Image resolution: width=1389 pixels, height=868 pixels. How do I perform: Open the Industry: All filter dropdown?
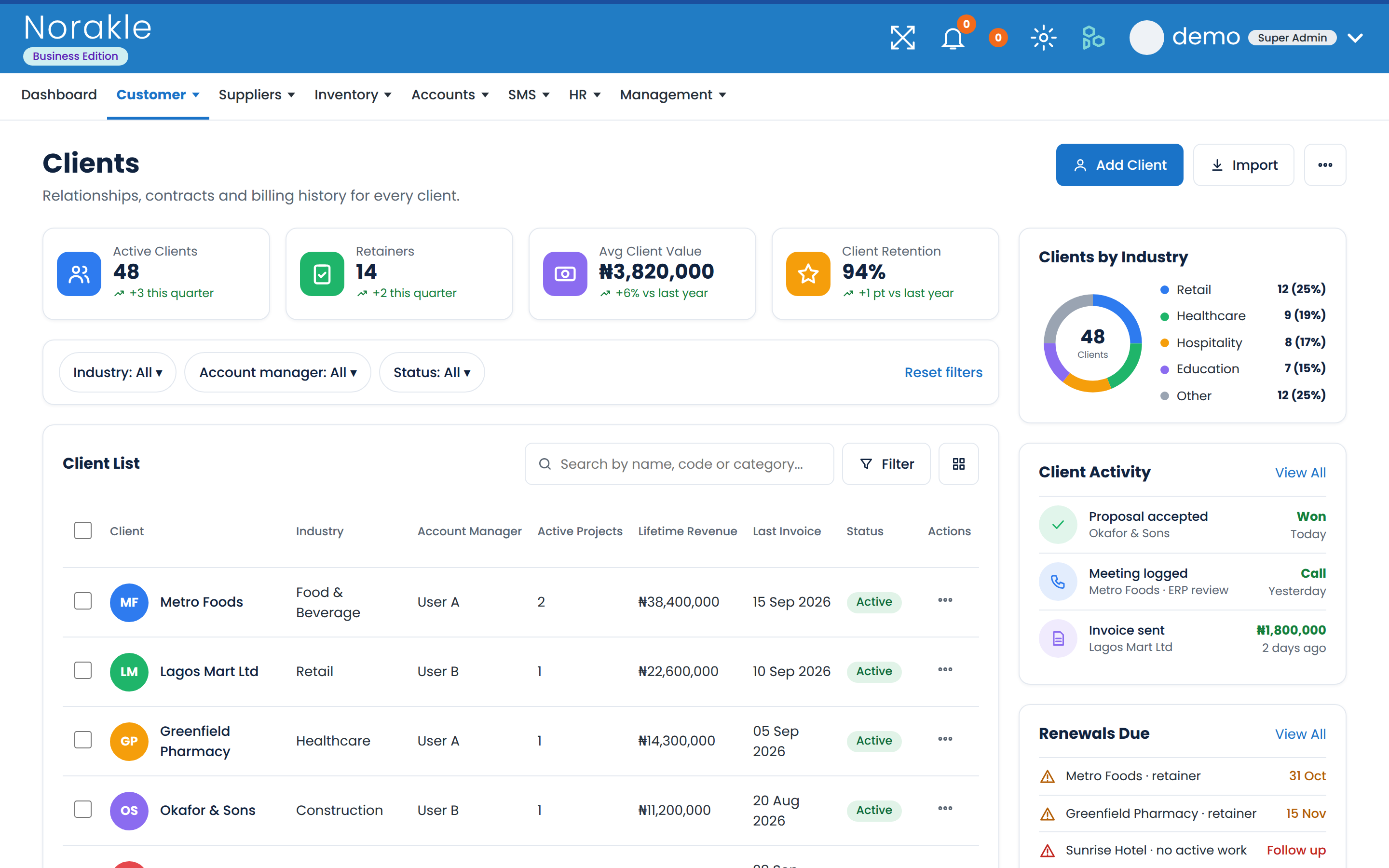[x=118, y=373]
